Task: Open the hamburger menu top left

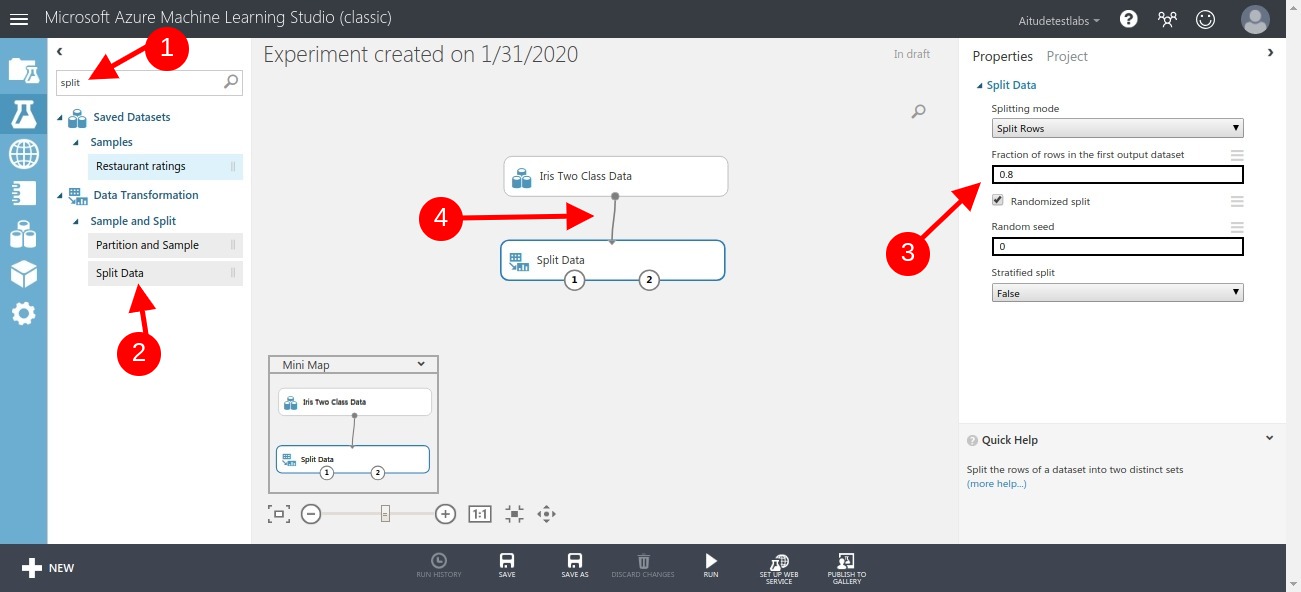Action: pos(18,17)
